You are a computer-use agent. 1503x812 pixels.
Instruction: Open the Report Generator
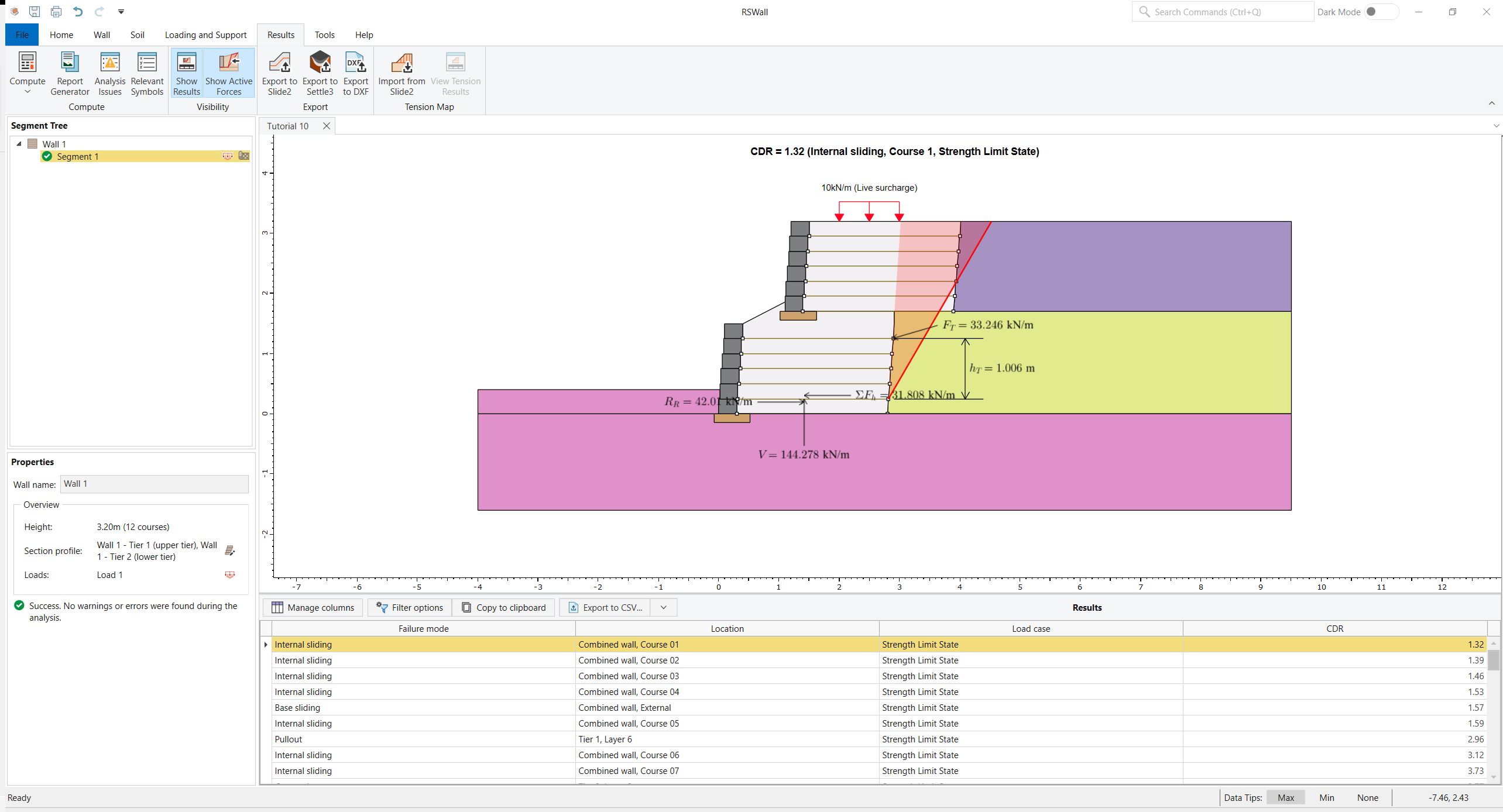[x=70, y=74]
